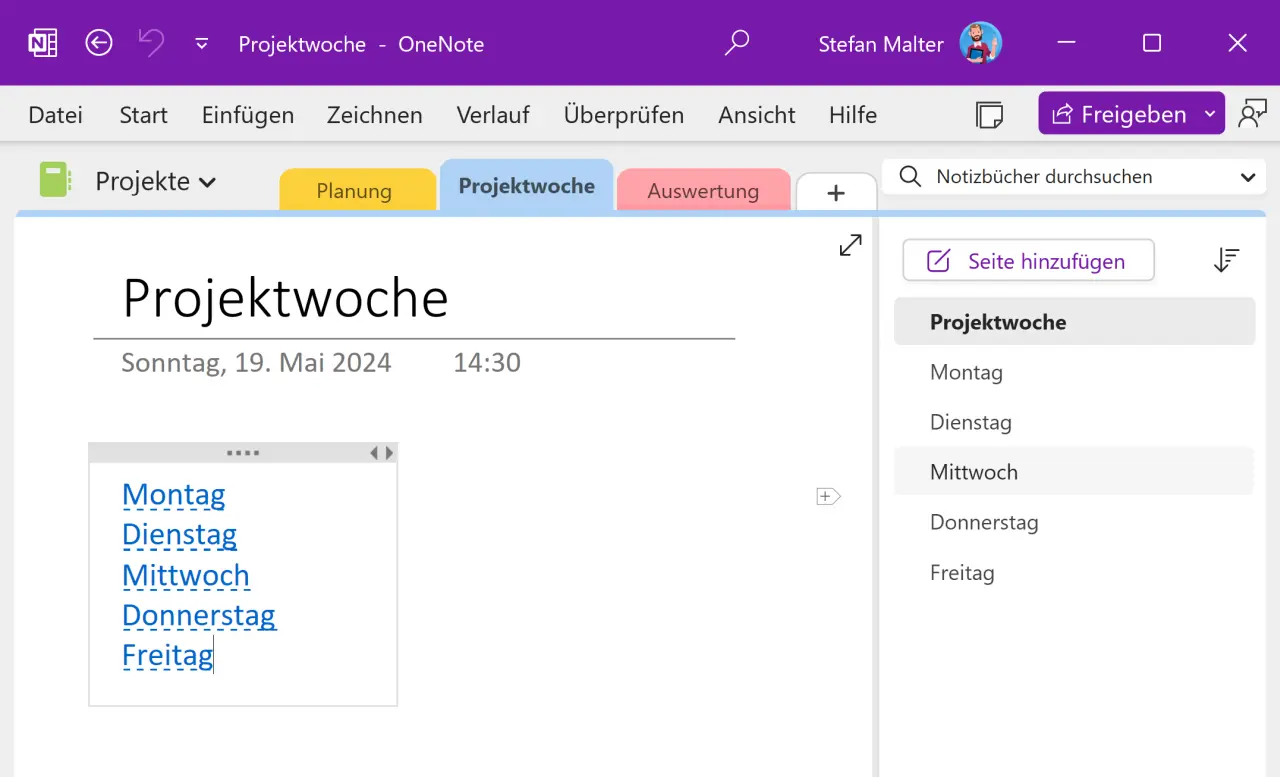Click the note tag icon beside the list
The height and width of the screenshot is (777, 1280).
[828, 496]
